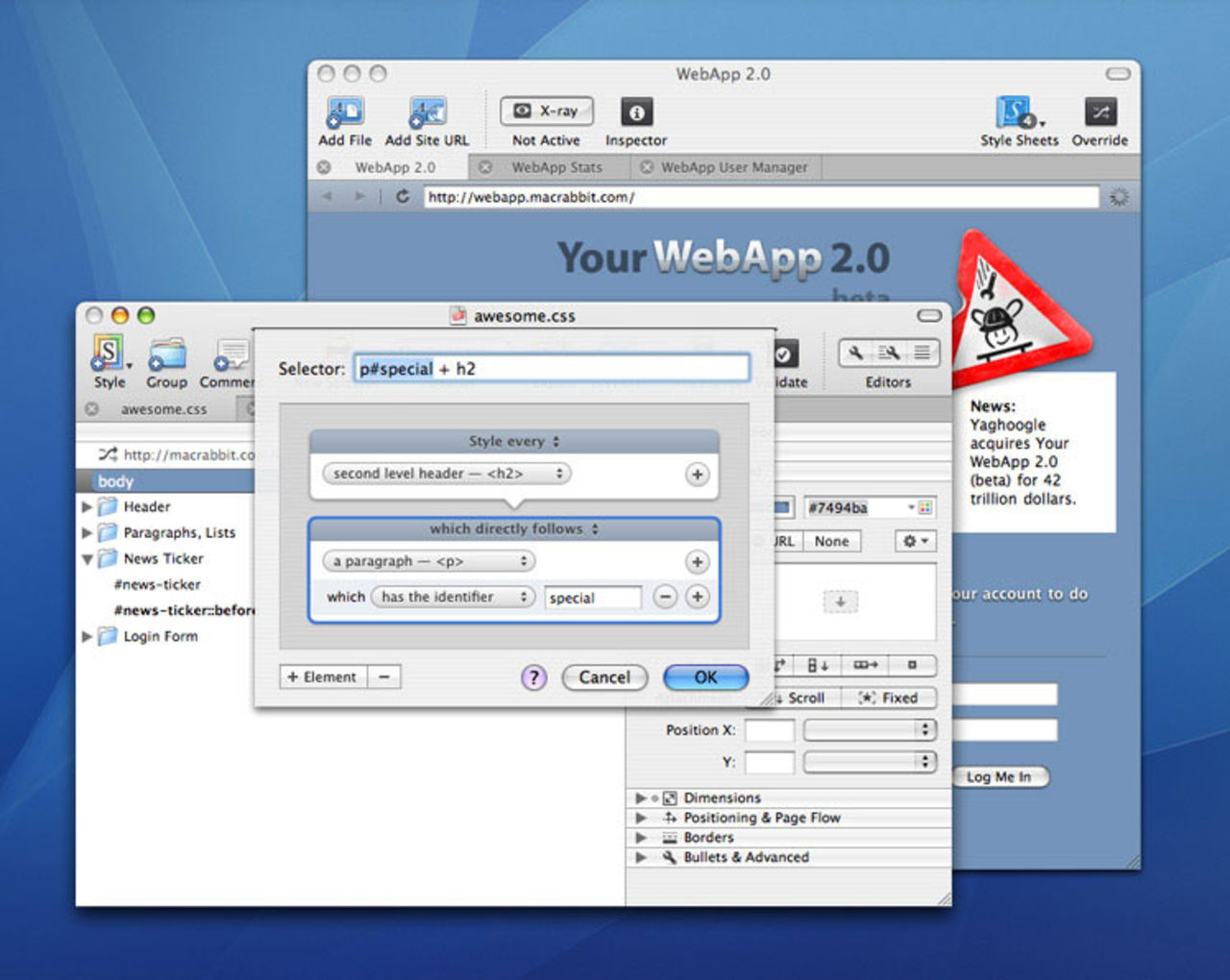Open the Inspector panel icon

(x=635, y=112)
